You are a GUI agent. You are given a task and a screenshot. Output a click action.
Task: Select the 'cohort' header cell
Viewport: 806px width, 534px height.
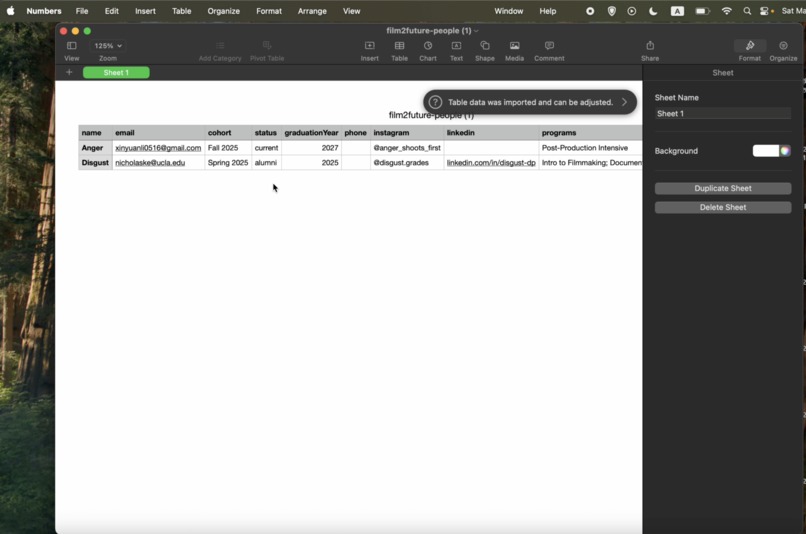click(x=228, y=133)
